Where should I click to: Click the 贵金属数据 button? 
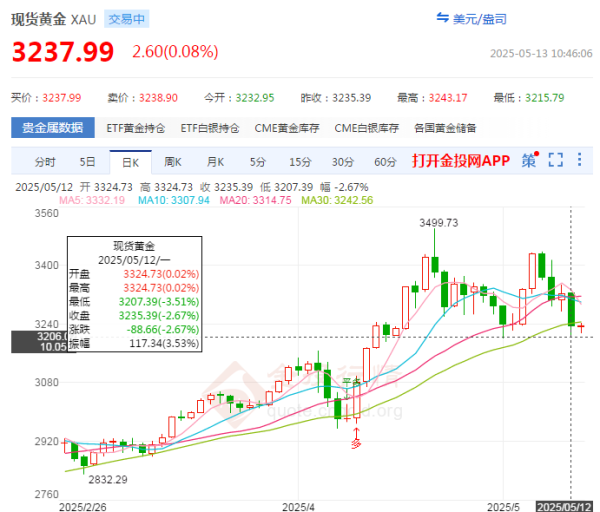pos(53,128)
